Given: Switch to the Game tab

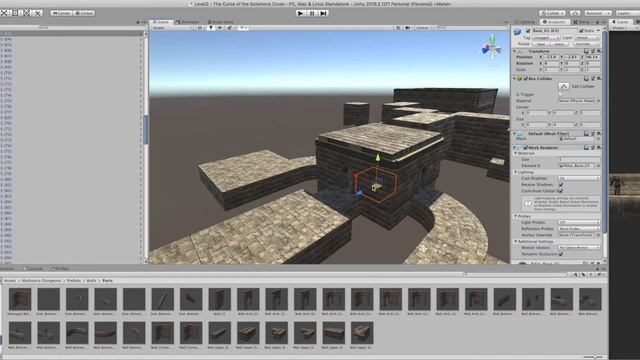Looking at the screenshot, I should [x=620, y=22].
